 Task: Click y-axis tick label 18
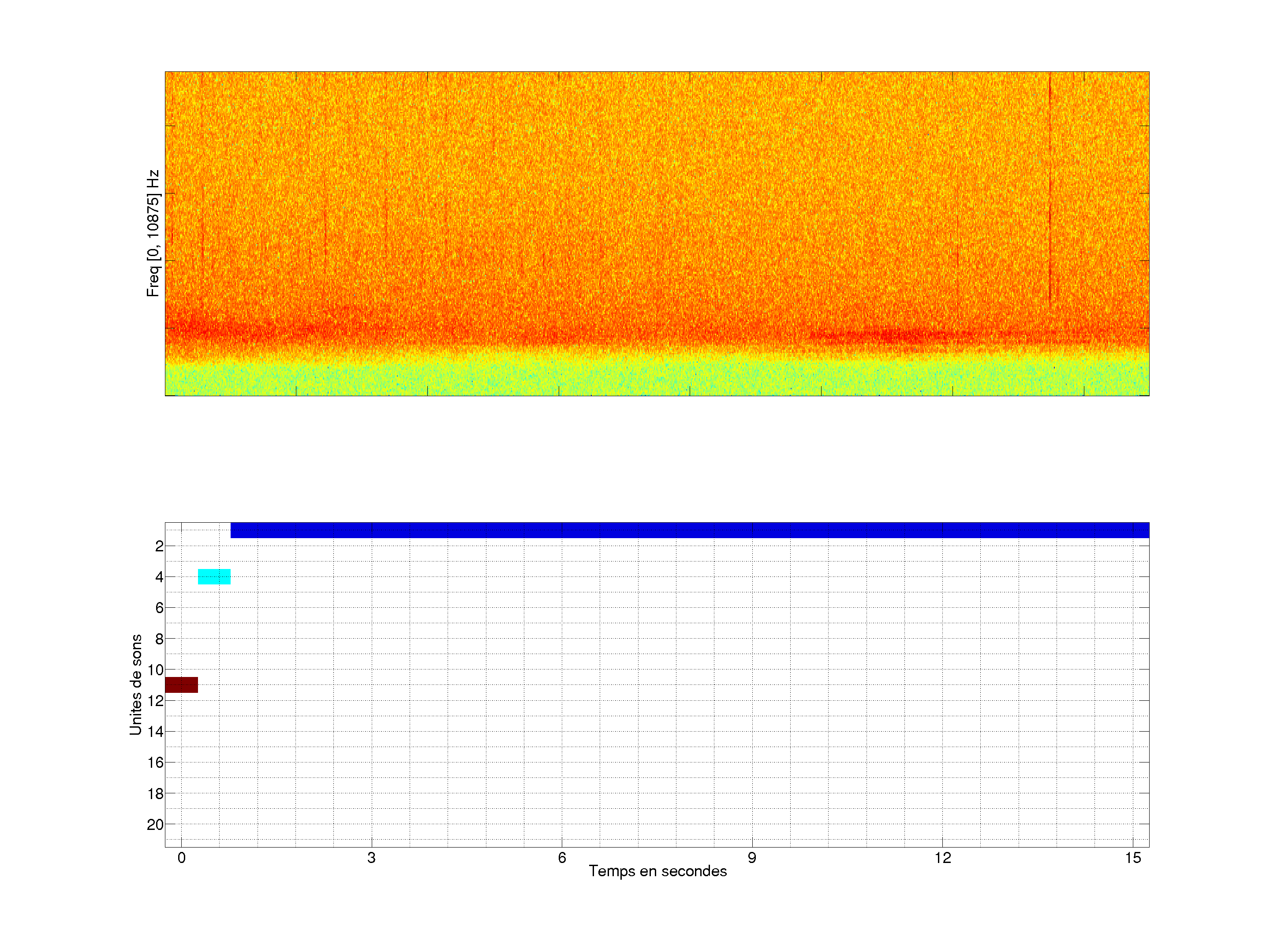(x=156, y=794)
